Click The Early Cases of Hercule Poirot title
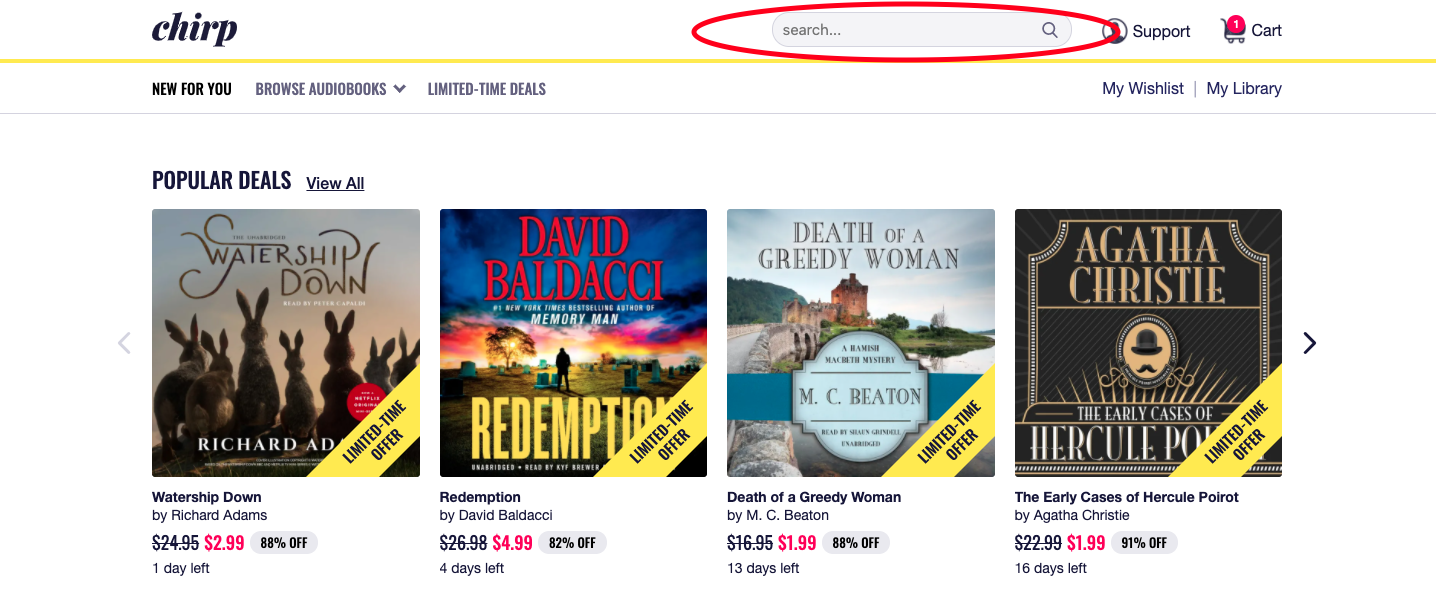This screenshot has height=607, width=1436. [1126, 497]
